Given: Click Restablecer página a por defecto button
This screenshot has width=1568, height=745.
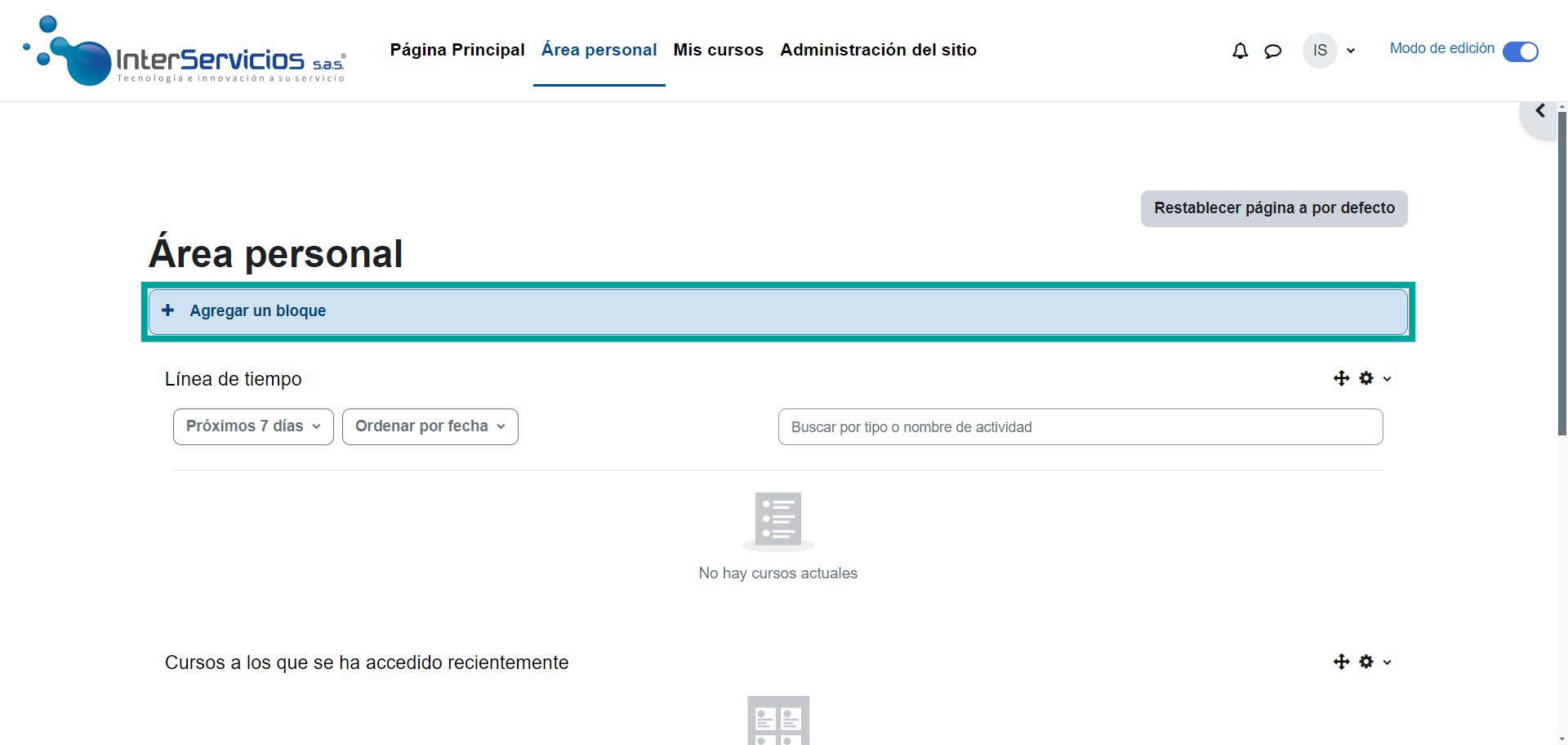Looking at the screenshot, I should pyautogui.click(x=1273, y=208).
